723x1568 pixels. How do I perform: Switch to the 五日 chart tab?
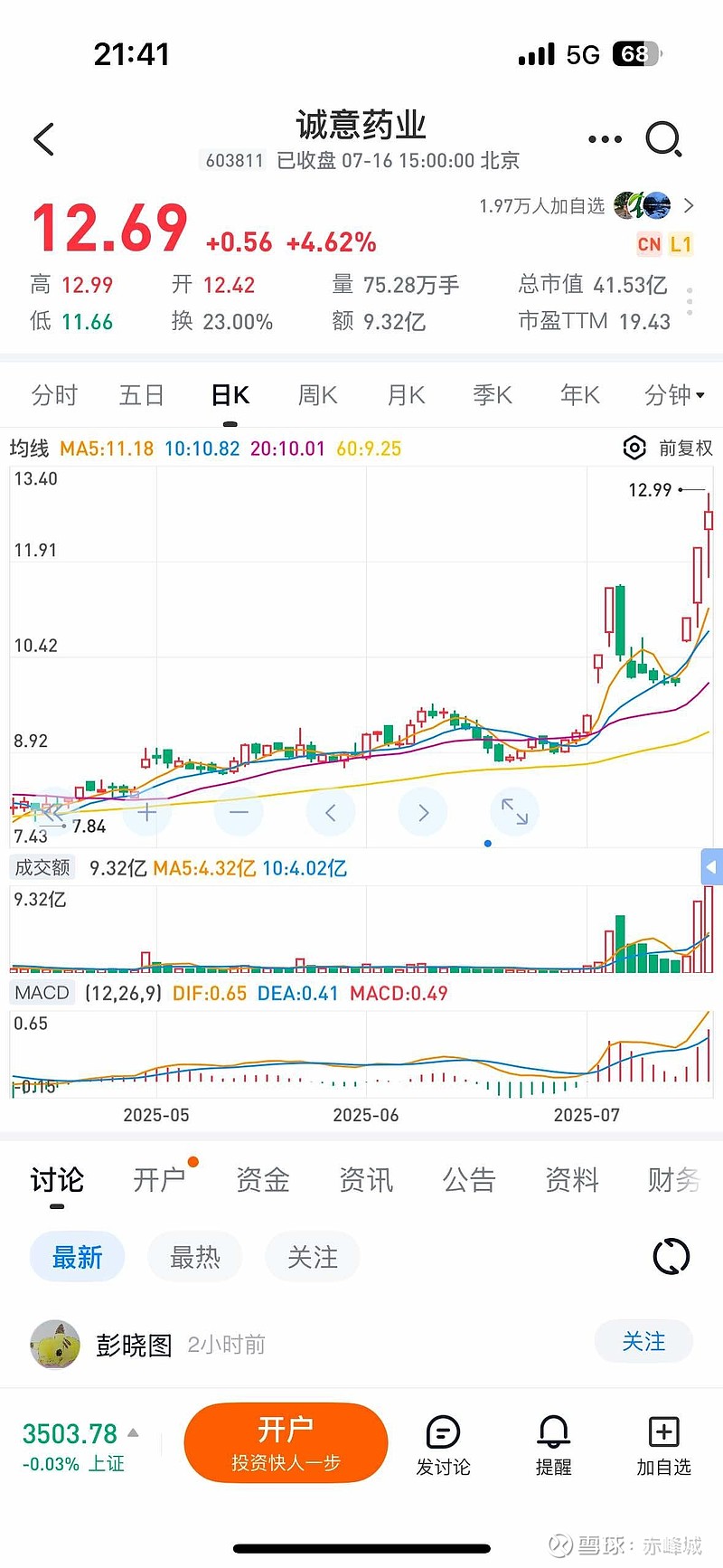point(142,395)
